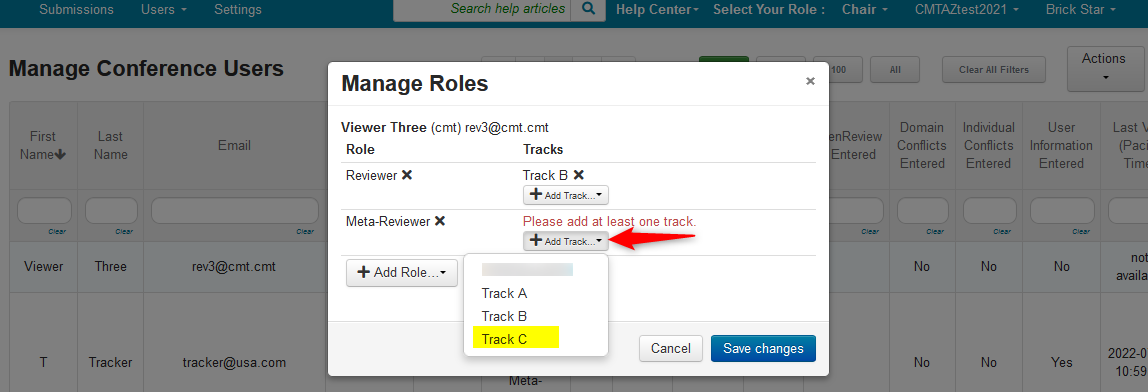Select Track B from the dropdown list
The height and width of the screenshot is (392, 1148).
pos(504,316)
